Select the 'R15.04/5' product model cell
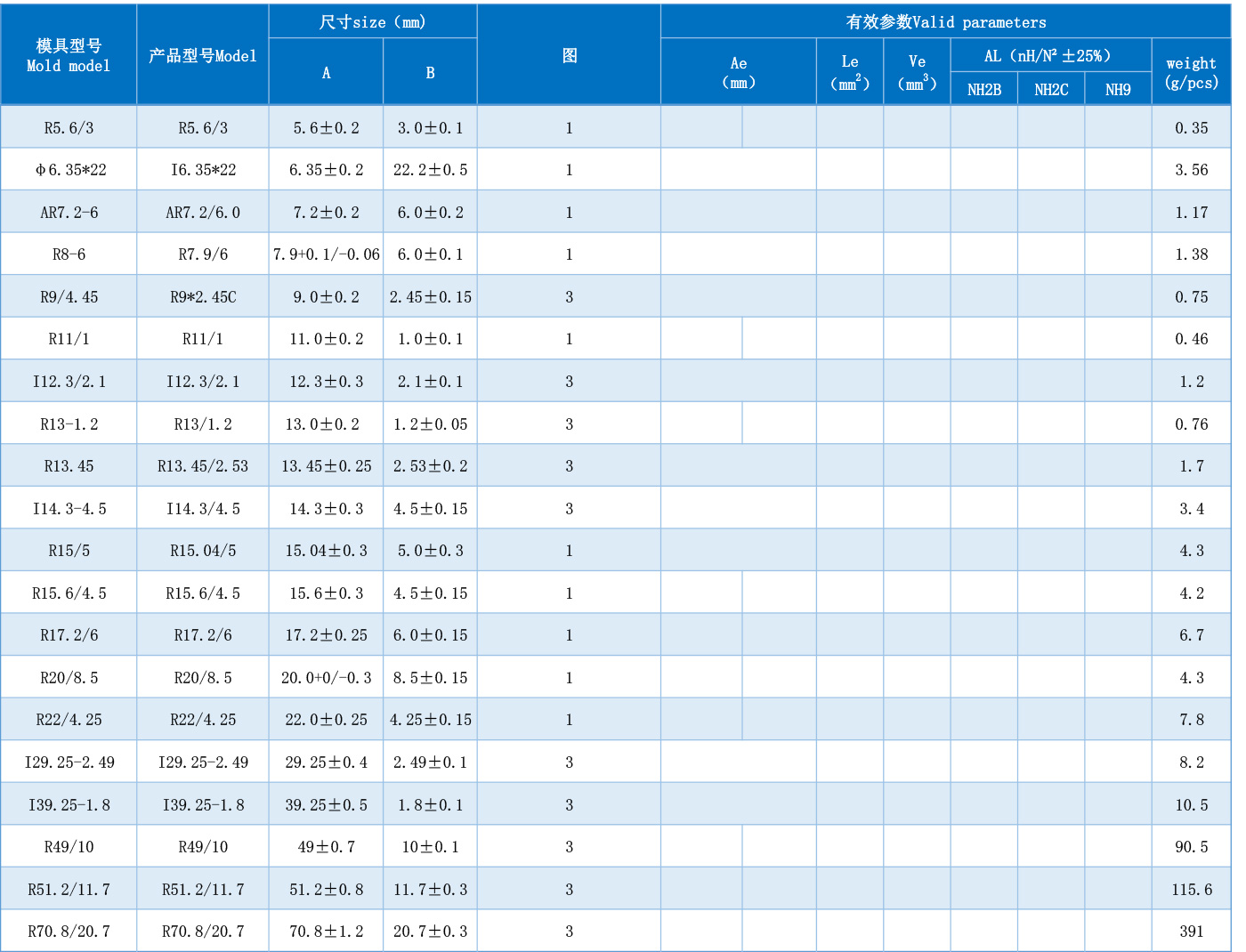The image size is (1246, 952). 203,551
